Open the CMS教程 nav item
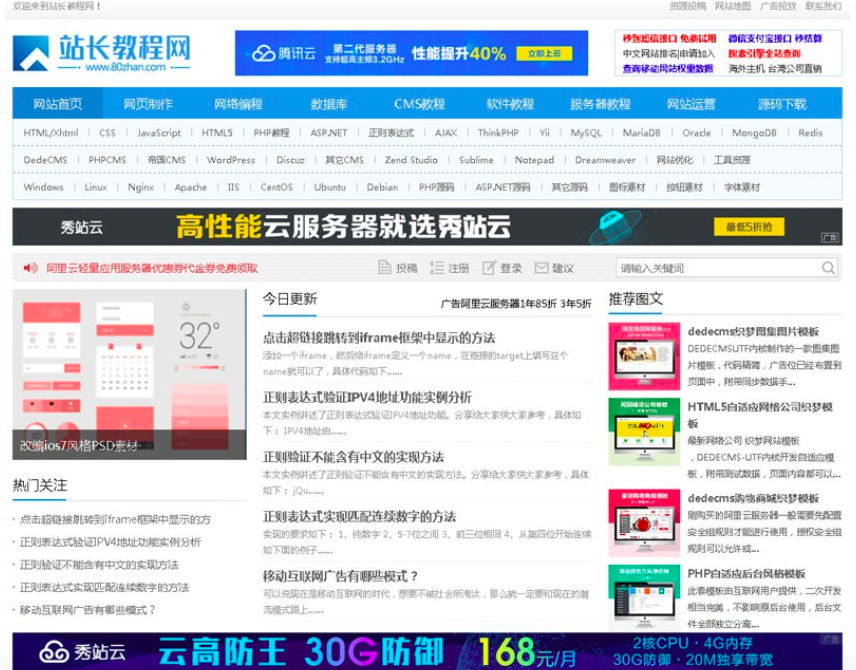 click(x=419, y=104)
